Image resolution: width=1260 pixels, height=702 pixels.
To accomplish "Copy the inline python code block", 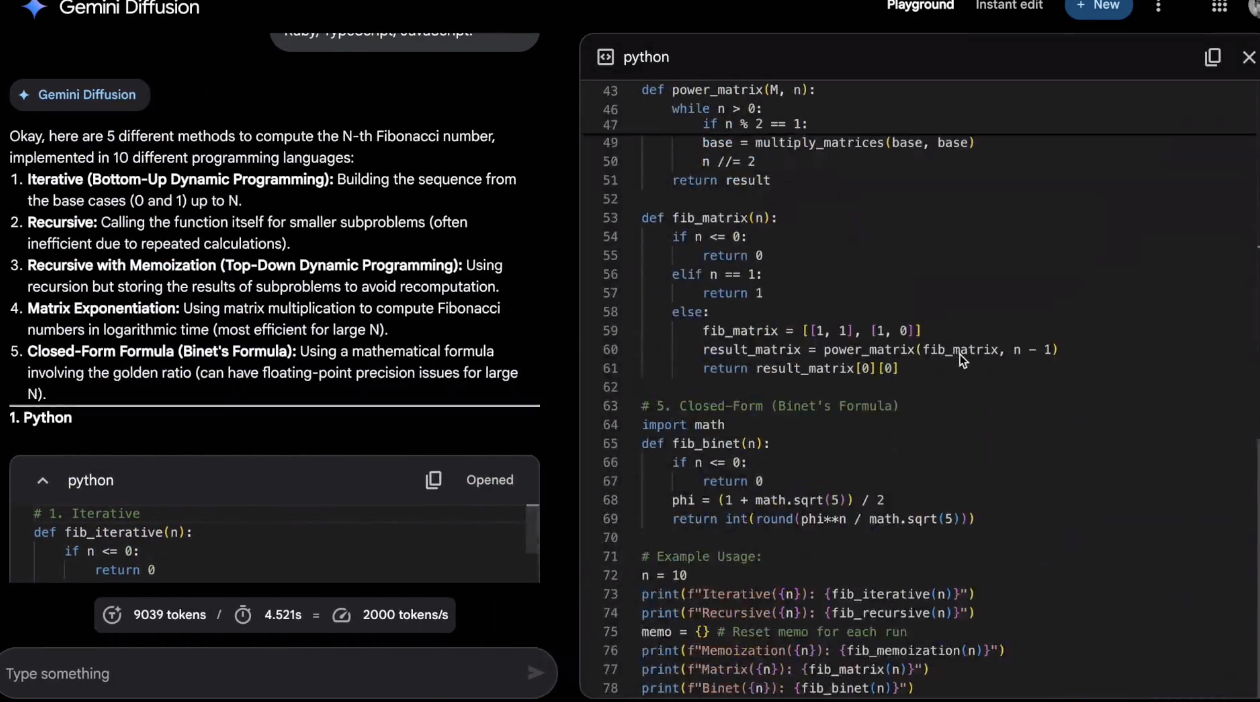I will [433, 480].
